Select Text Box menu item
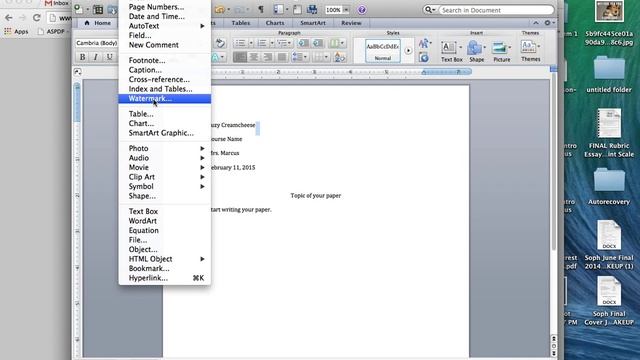The width and height of the screenshot is (640, 360). pyautogui.click(x=164, y=211)
